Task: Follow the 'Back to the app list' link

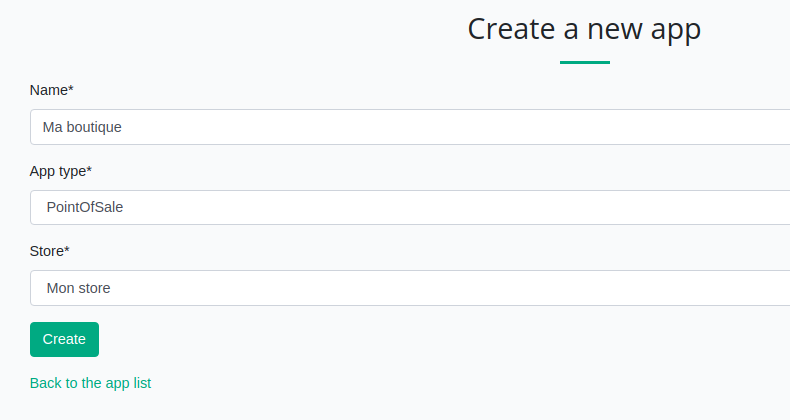Action: tap(90, 383)
